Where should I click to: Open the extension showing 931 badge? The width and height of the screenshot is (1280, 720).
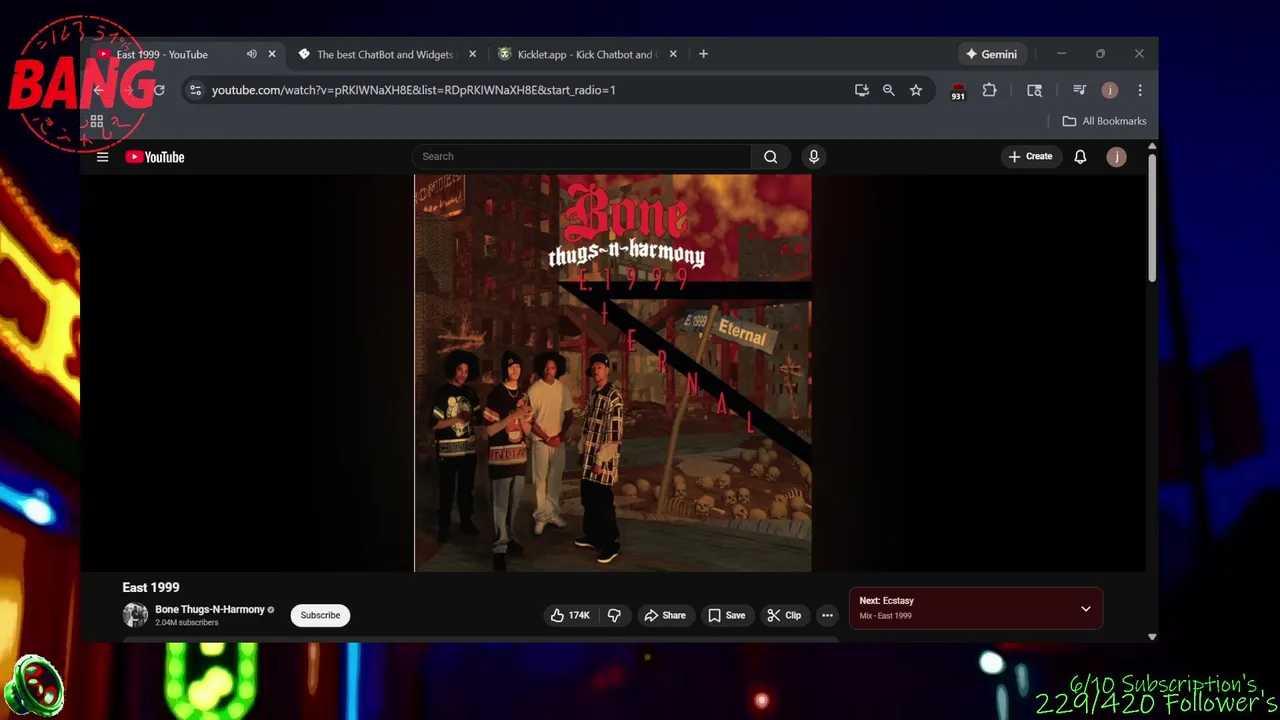click(958, 91)
